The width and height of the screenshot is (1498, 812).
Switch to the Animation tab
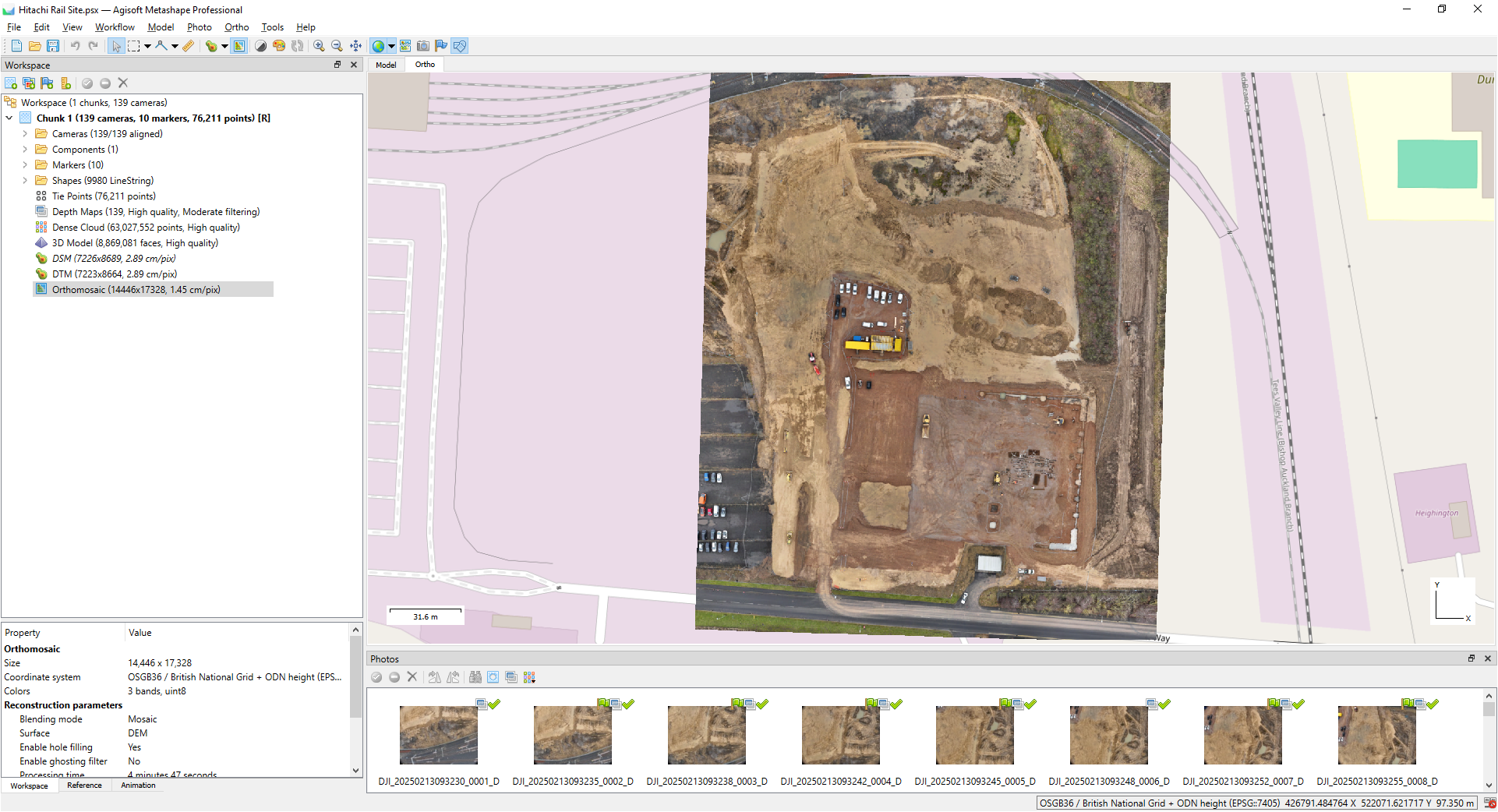pyautogui.click(x=138, y=786)
